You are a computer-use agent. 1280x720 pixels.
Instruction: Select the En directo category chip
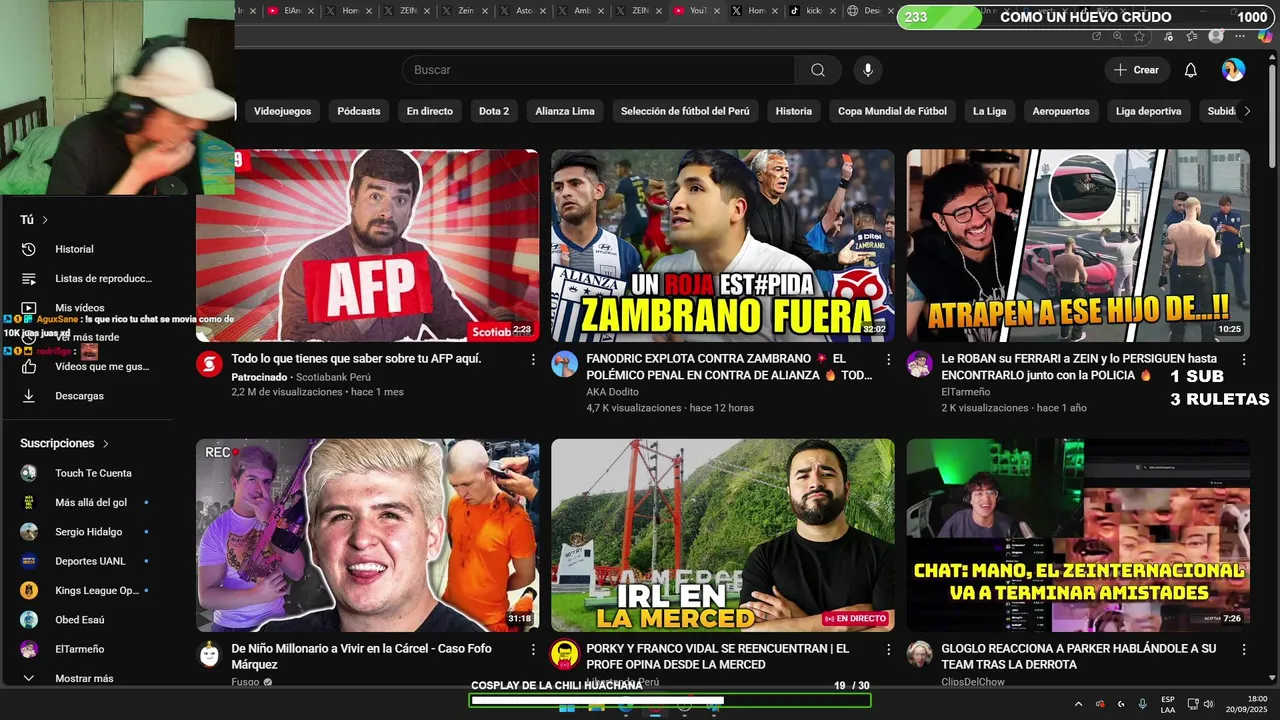click(429, 111)
